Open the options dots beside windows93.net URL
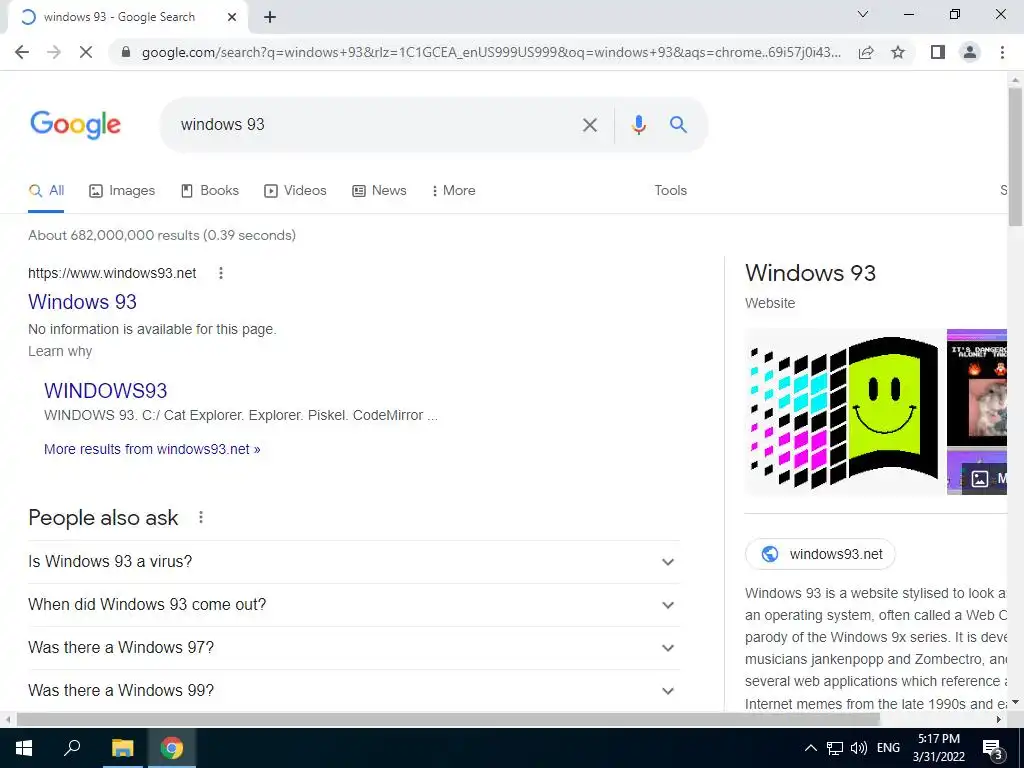This screenshot has height=768, width=1024. (221, 273)
